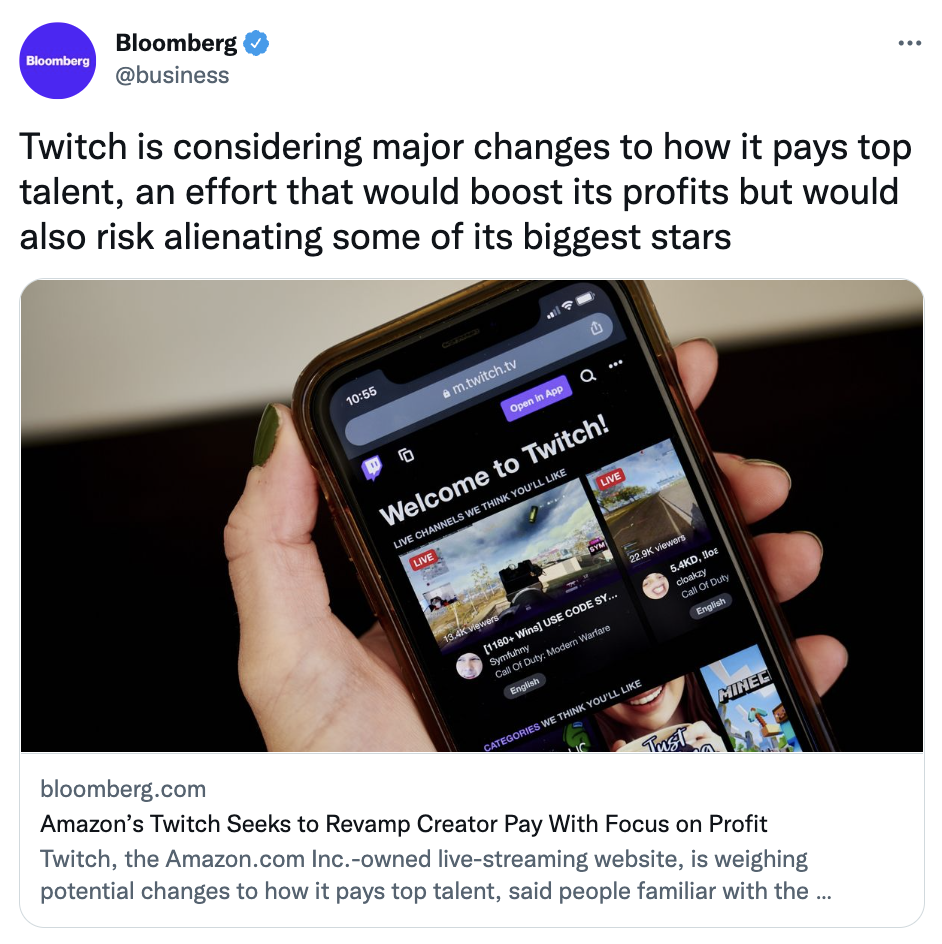
Task: Tap the share icon in the phone's address bar
Action: click(x=596, y=328)
